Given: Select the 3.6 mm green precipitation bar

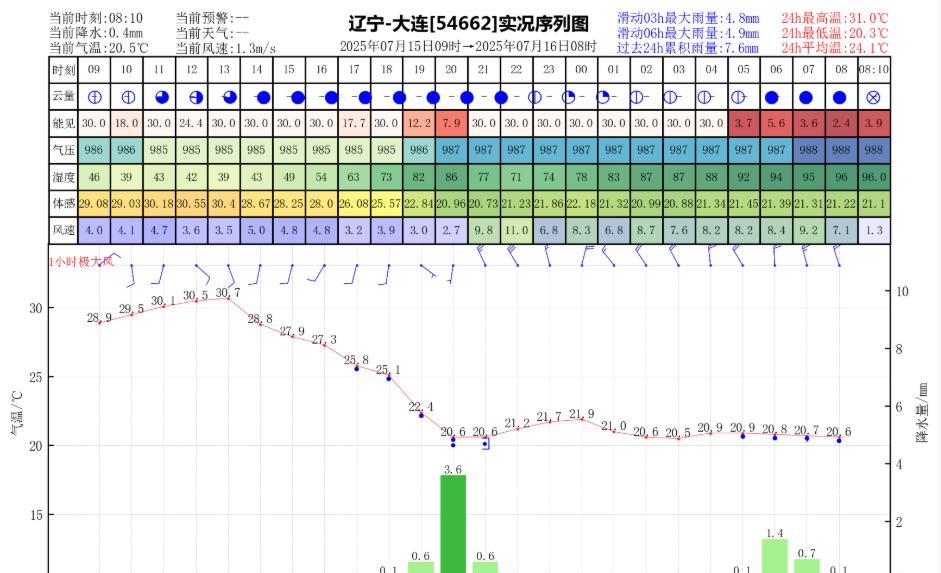Looking at the screenshot, I should (453, 524).
